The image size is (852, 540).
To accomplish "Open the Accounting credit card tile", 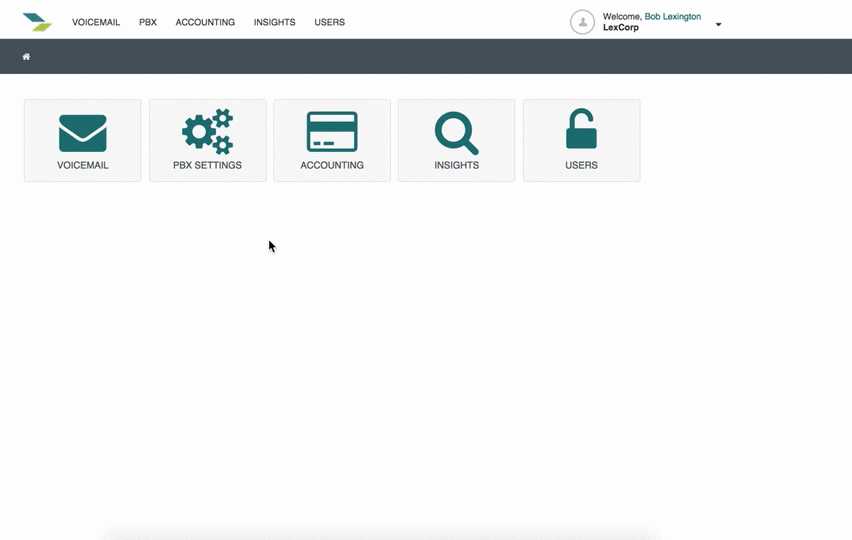I will [332, 140].
